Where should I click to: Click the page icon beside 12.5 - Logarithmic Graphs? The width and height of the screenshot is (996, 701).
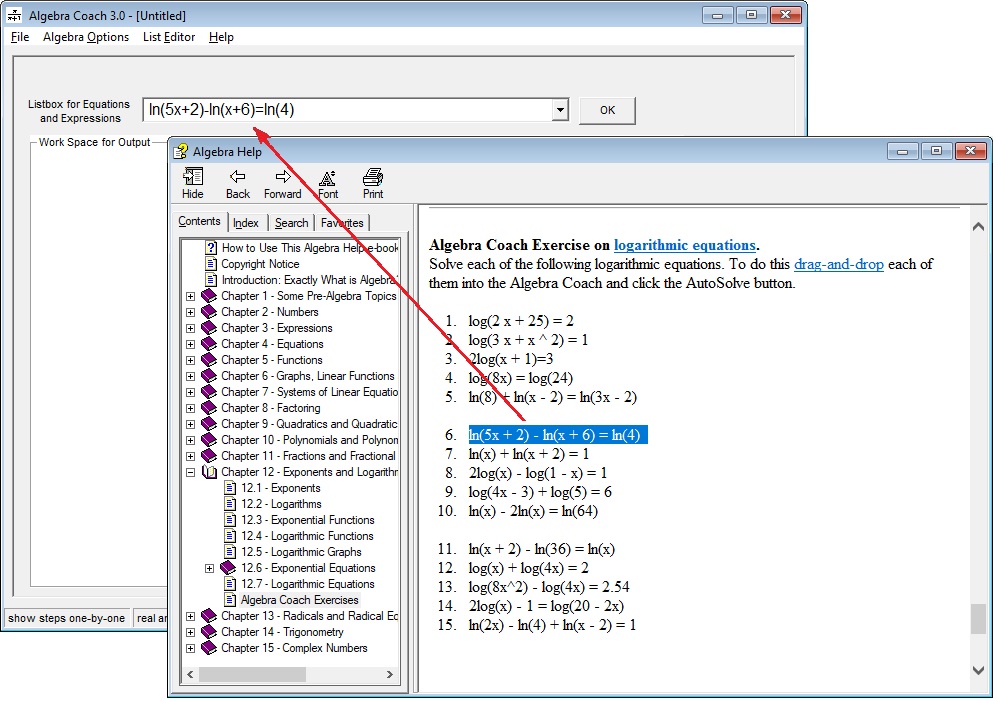pyautogui.click(x=231, y=552)
